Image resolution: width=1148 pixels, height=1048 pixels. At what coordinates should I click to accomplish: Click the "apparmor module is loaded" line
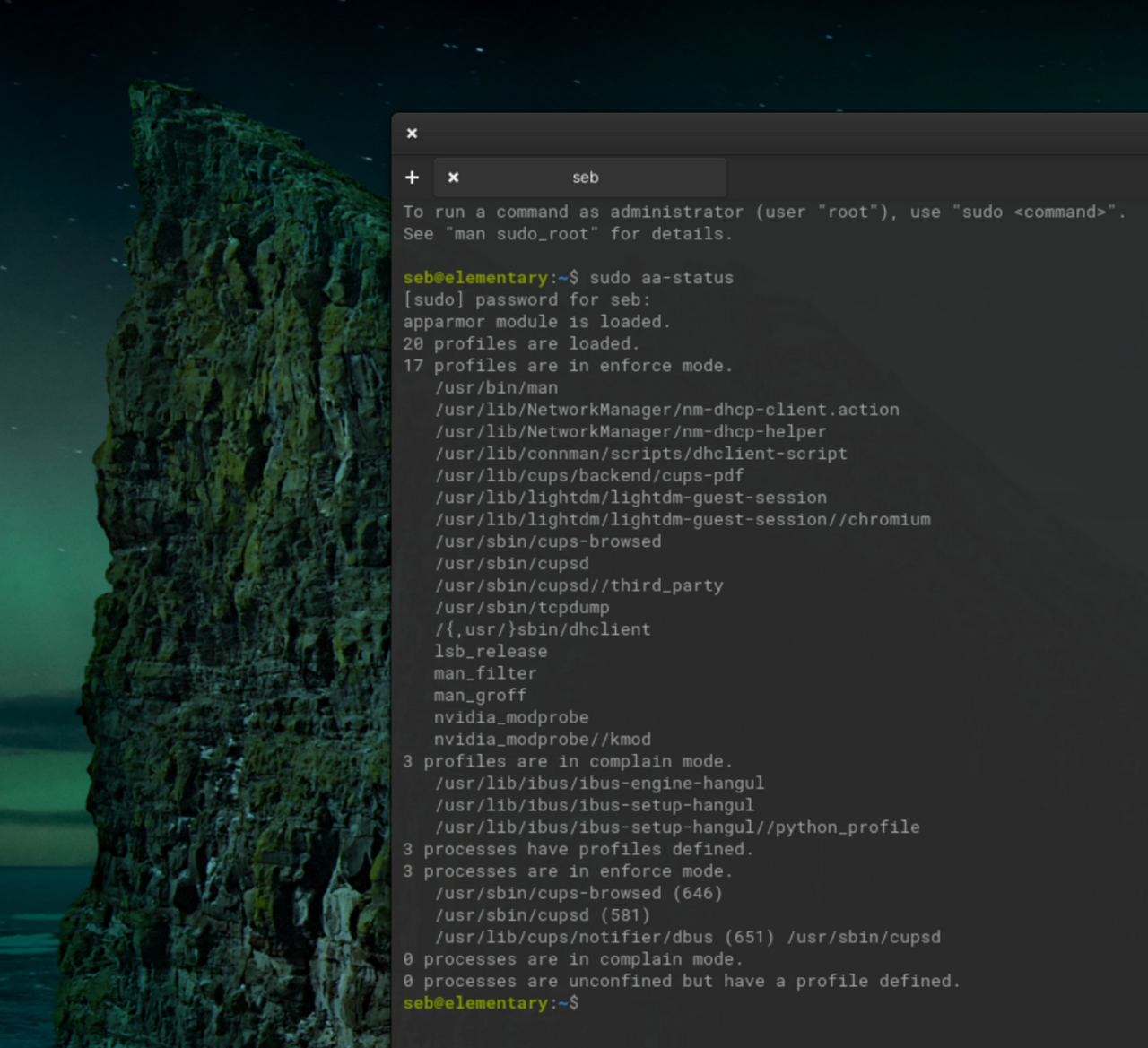536,322
